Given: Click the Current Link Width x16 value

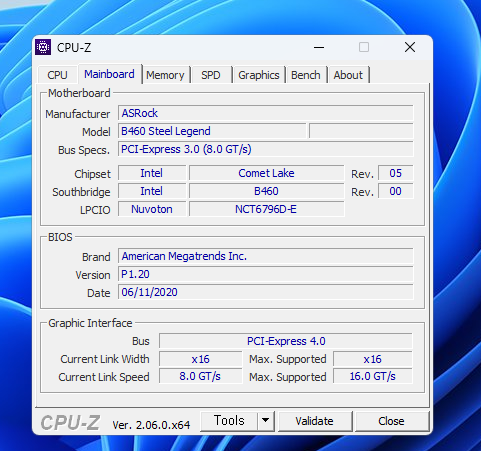Looking at the screenshot, I should tap(200, 359).
